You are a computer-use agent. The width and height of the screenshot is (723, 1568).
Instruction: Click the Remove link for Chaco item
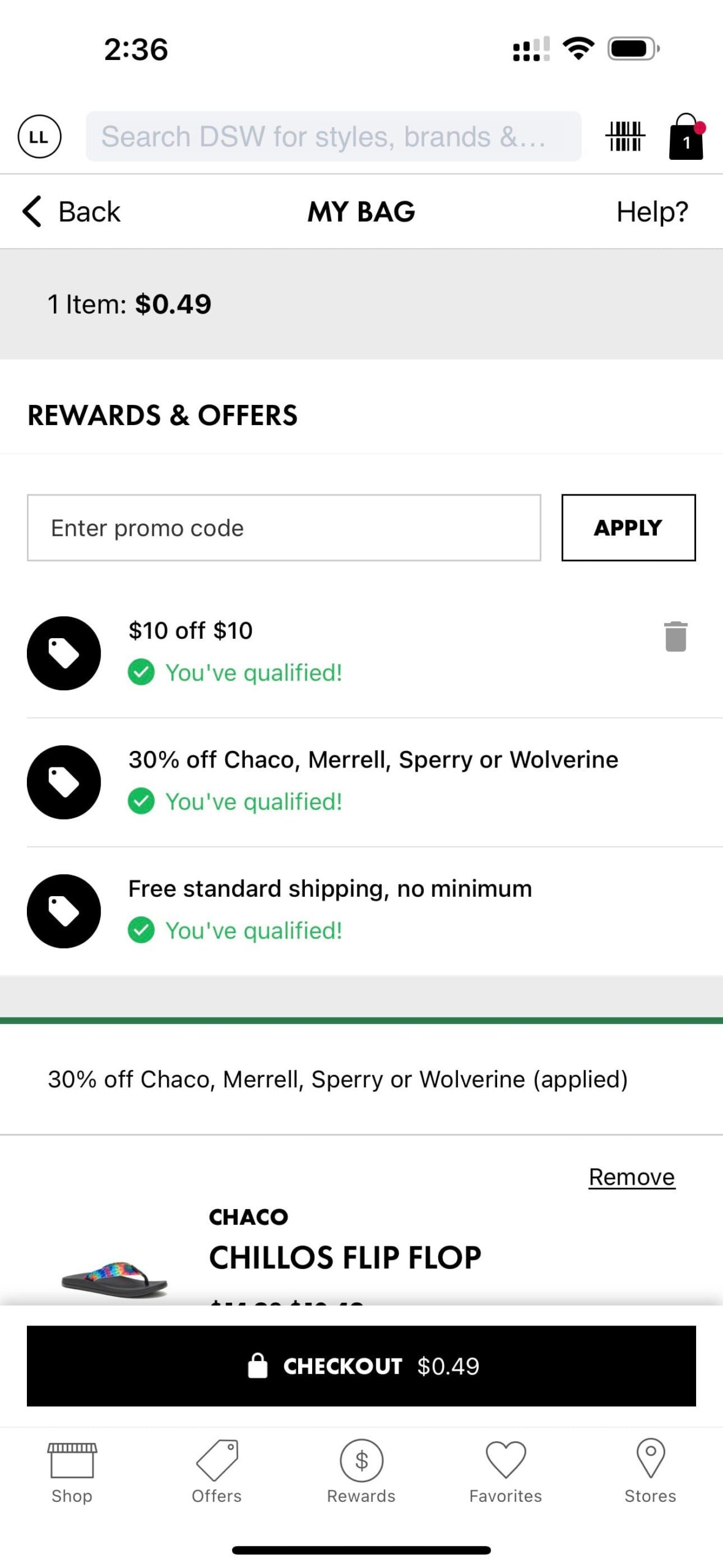[x=632, y=1177]
